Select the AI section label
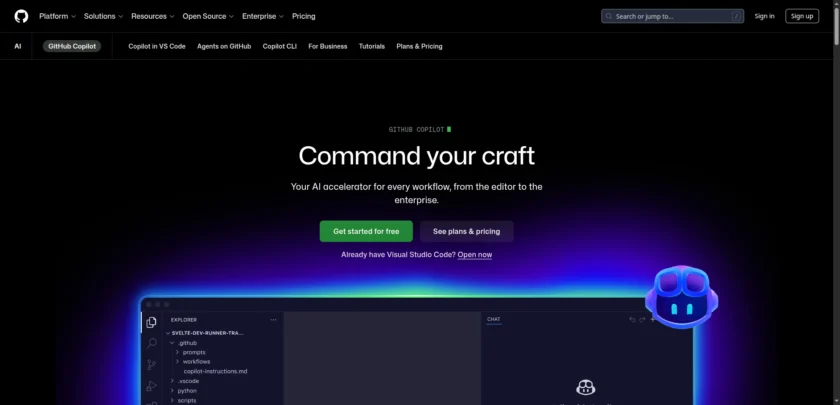 point(18,46)
